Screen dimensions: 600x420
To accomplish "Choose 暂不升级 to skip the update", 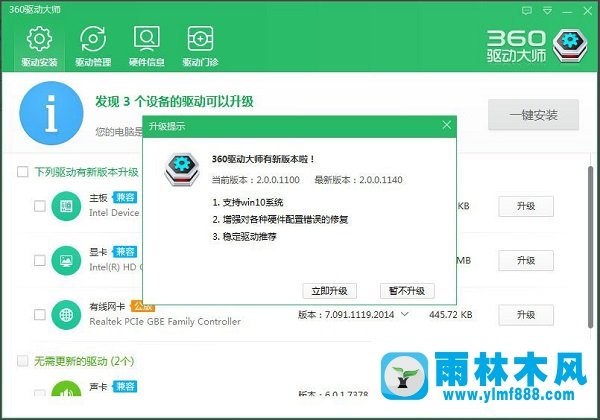I will coord(407,291).
